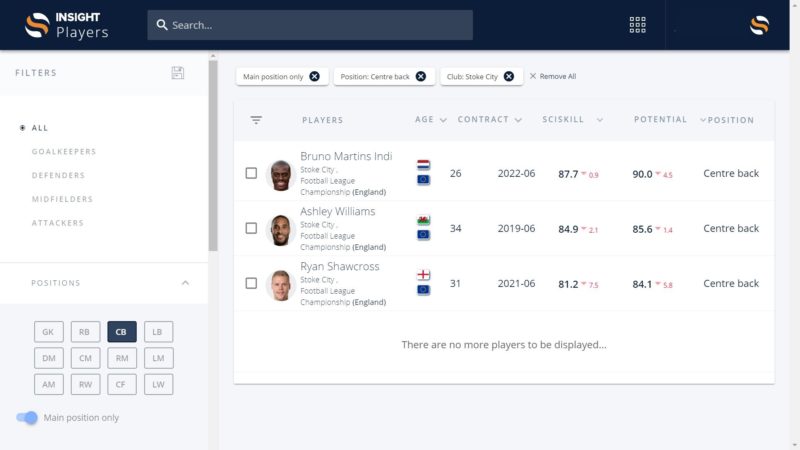Remove the Club: Stoke City filter chip
Image resolution: width=800 pixels, height=450 pixels.
[x=509, y=77]
